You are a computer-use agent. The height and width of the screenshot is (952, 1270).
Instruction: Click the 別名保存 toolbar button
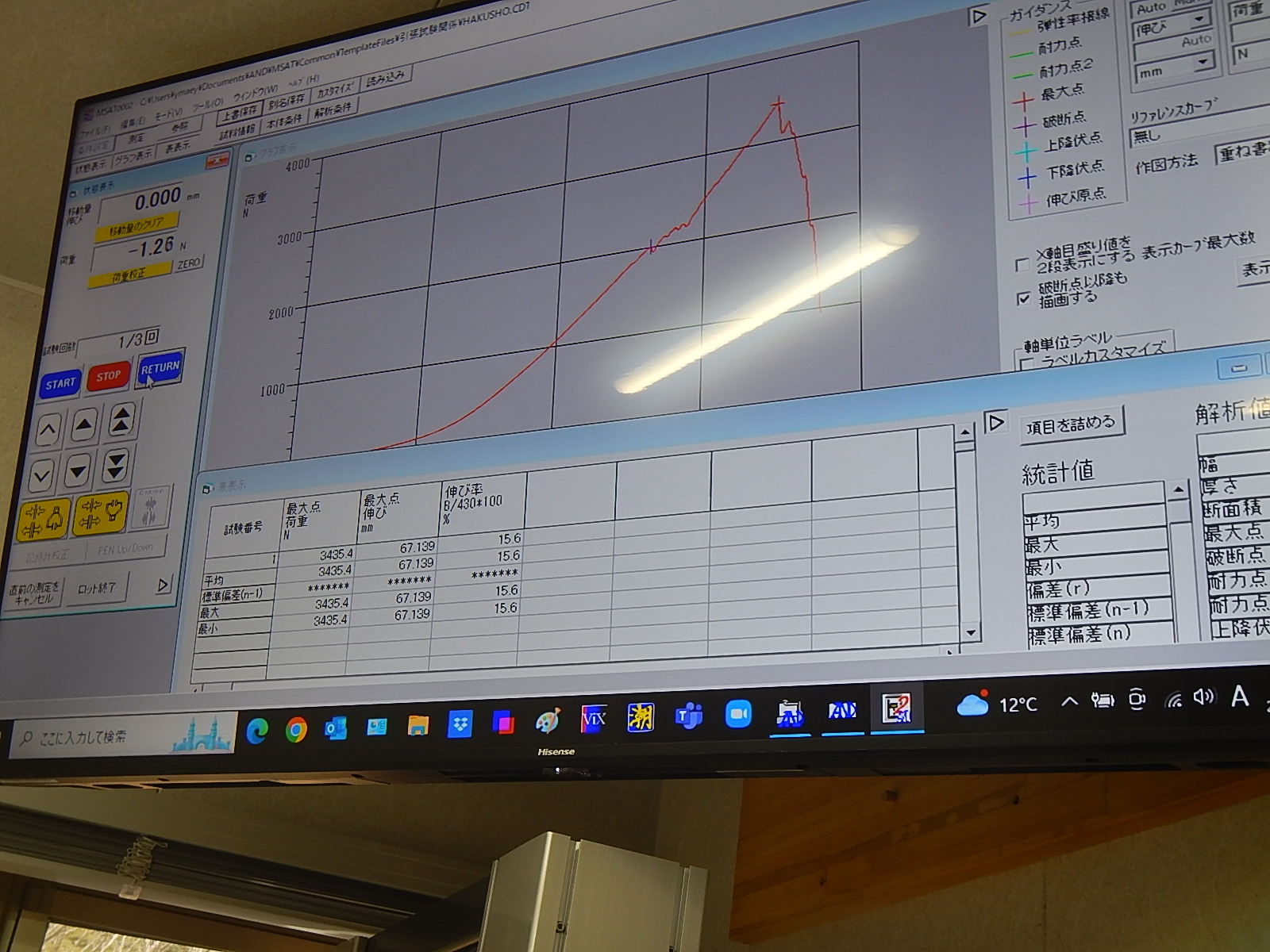point(286,101)
